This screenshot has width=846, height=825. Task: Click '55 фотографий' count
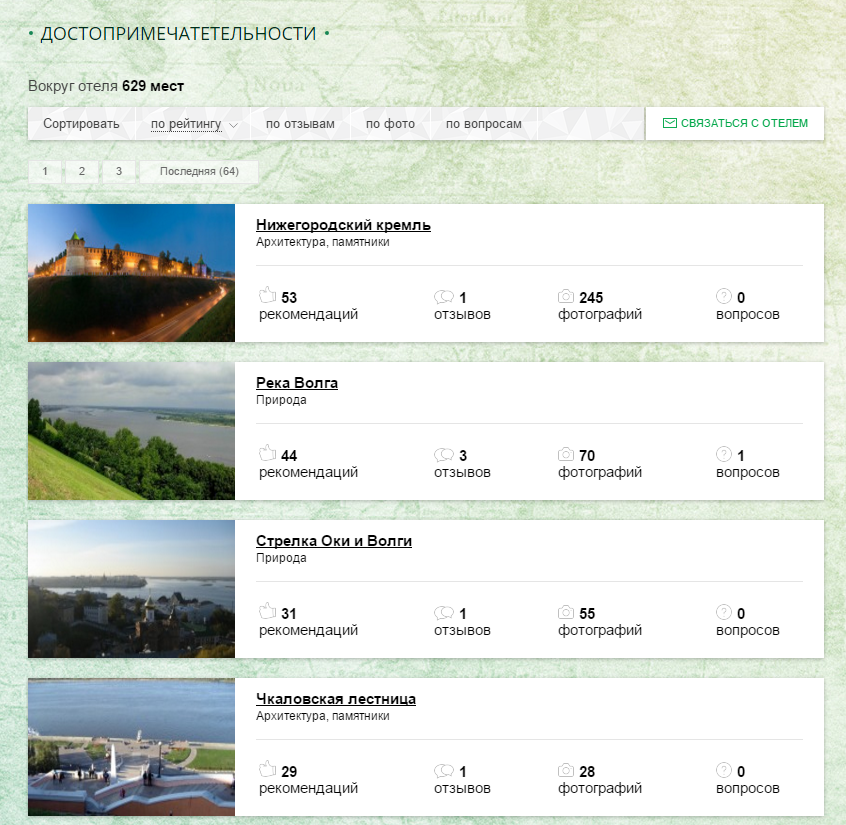[599, 622]
